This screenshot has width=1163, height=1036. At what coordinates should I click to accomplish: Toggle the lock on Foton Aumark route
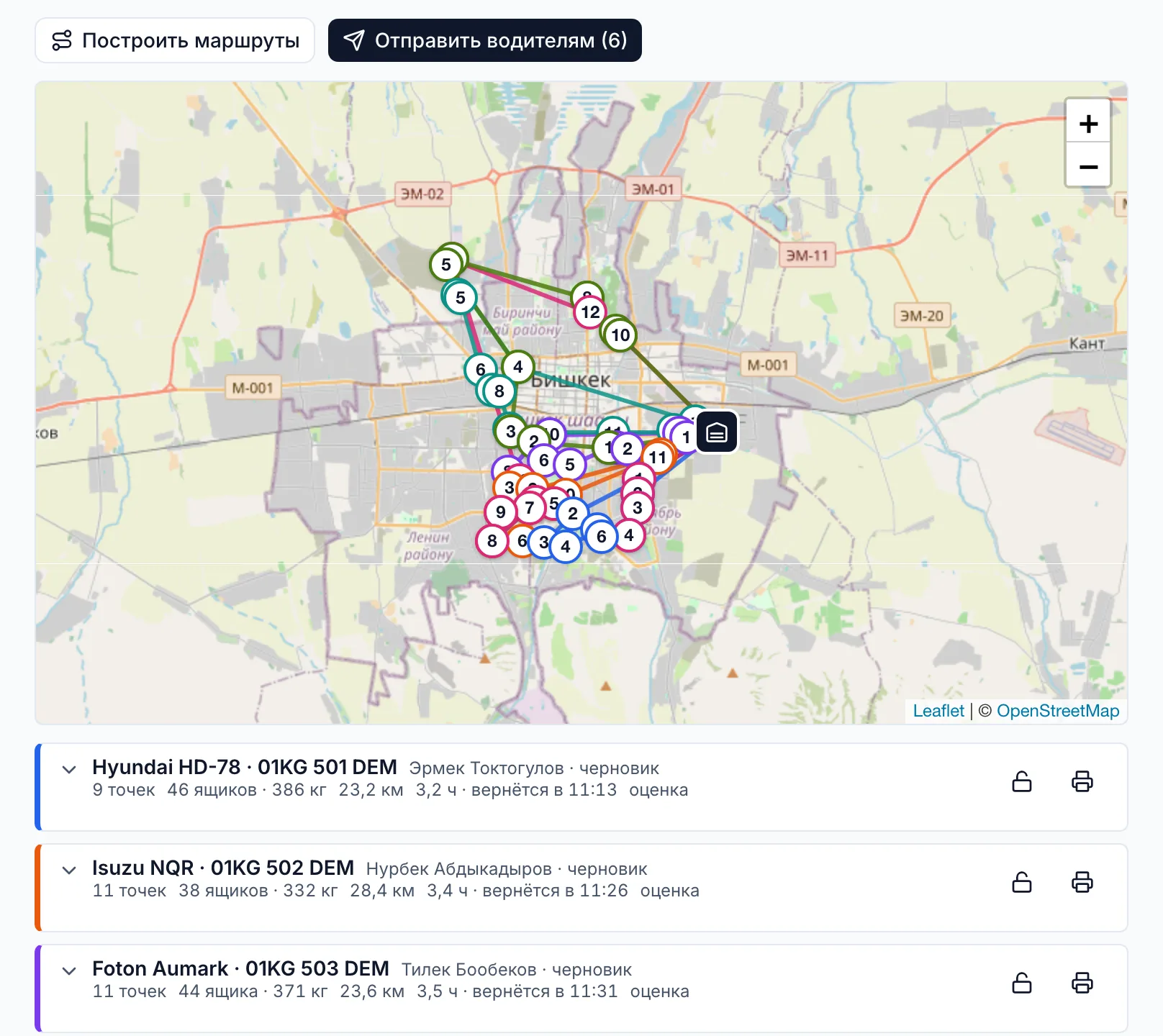(1022, 983)
